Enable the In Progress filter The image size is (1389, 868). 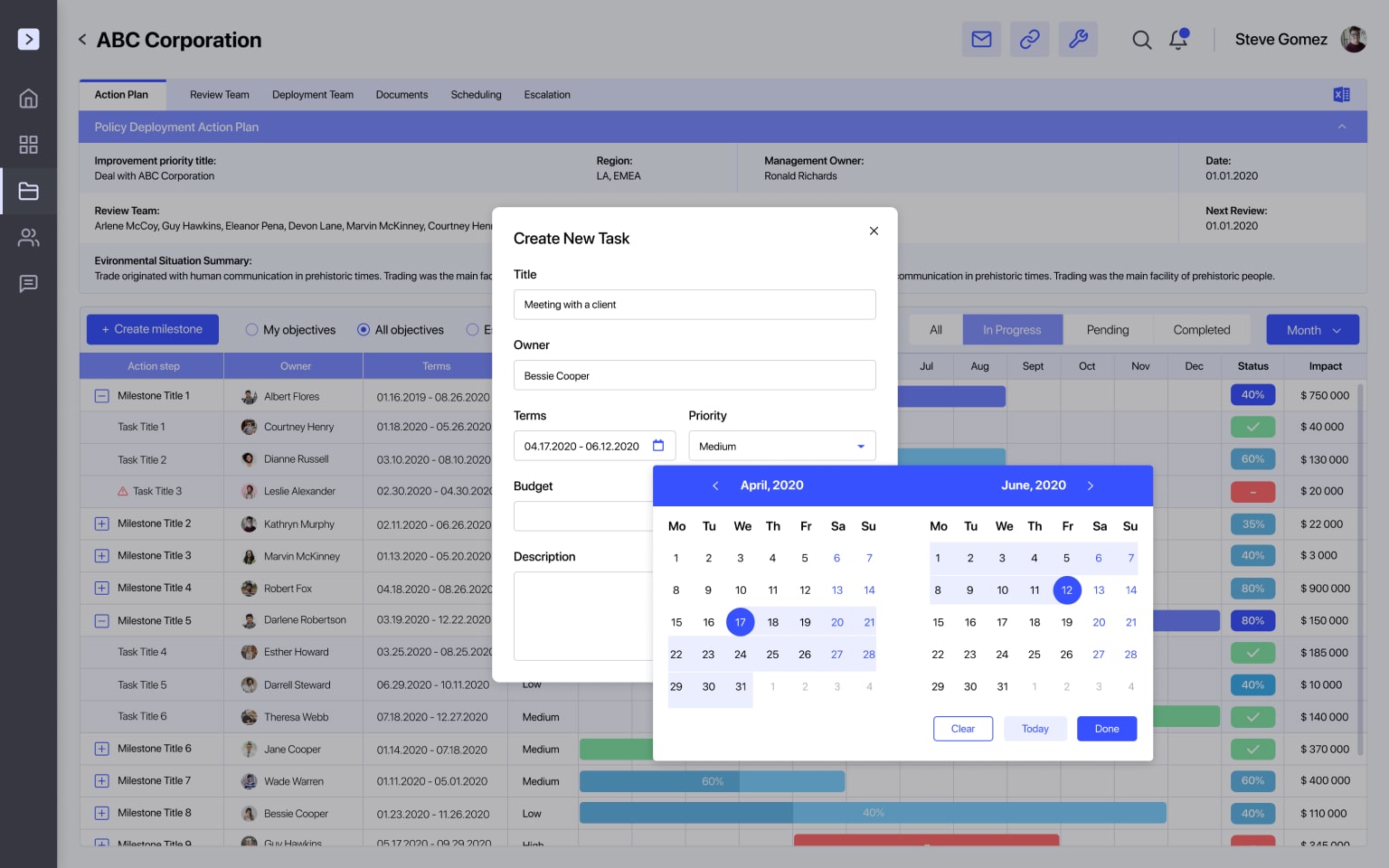(x=1012, y=329)
